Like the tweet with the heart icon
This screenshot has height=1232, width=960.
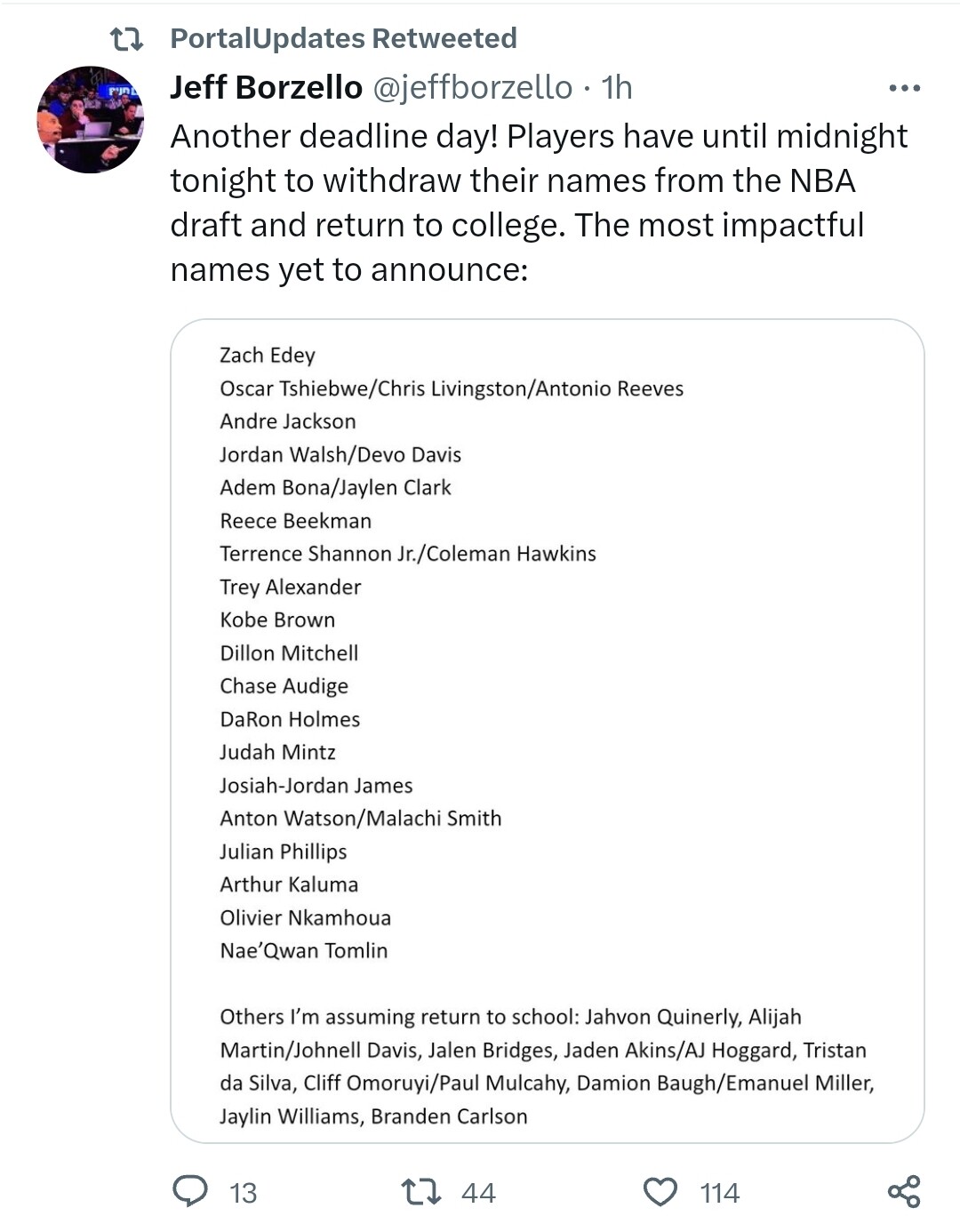tap(660, 1191)
